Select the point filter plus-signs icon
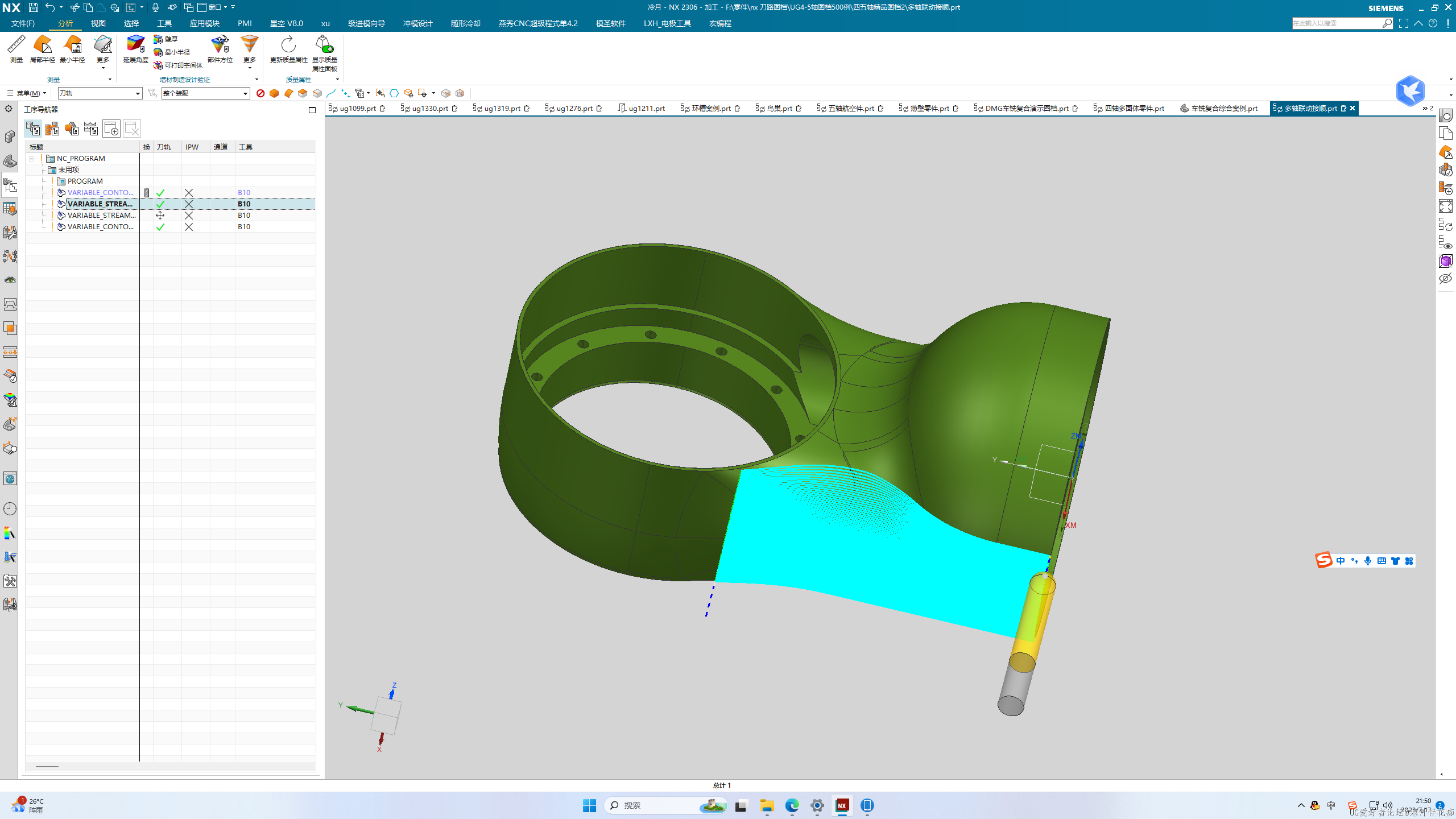The width and height of the screenshot is (1456, 819). click(345, 93)
